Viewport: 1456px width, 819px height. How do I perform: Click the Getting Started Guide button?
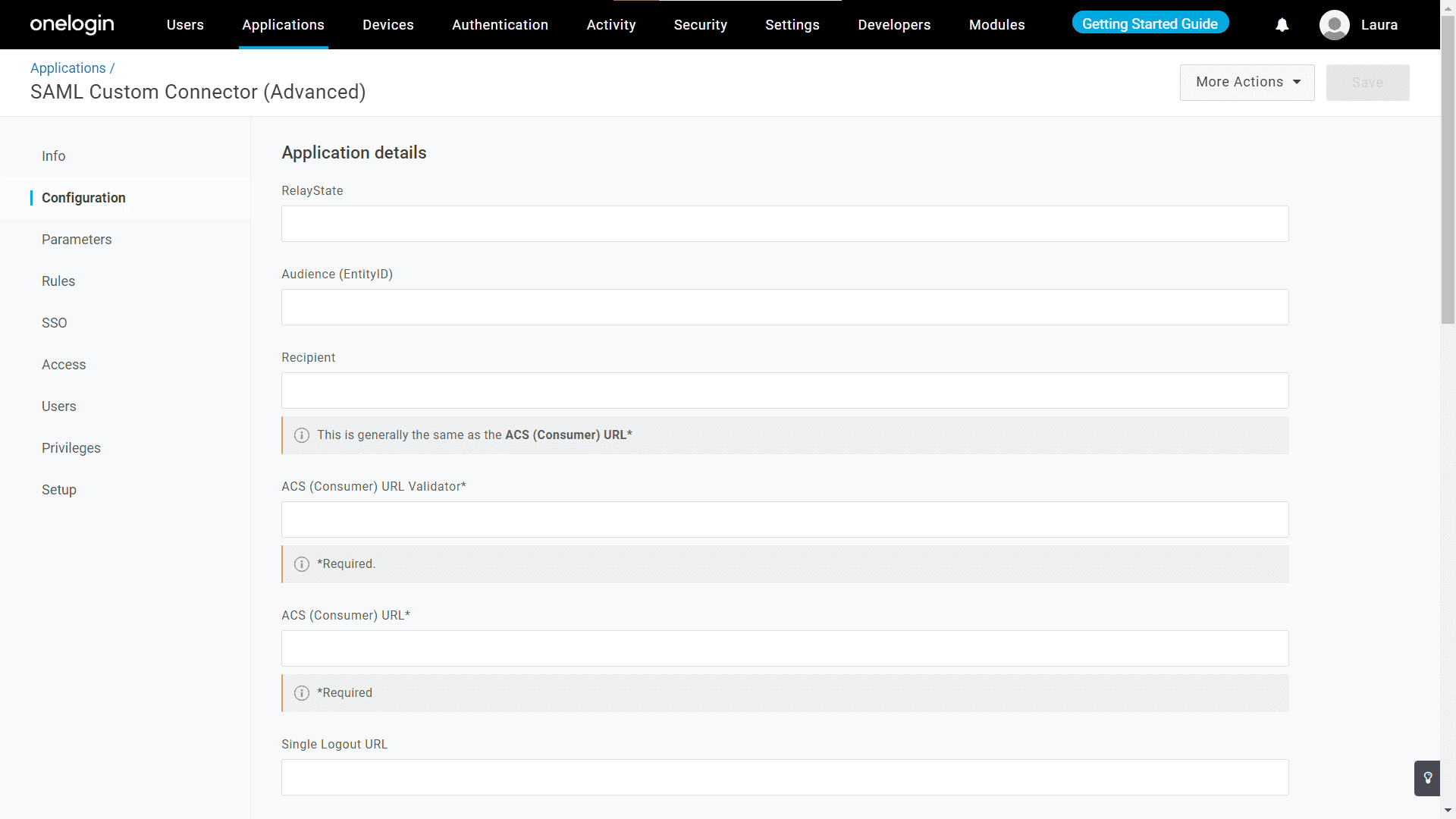1150,24
